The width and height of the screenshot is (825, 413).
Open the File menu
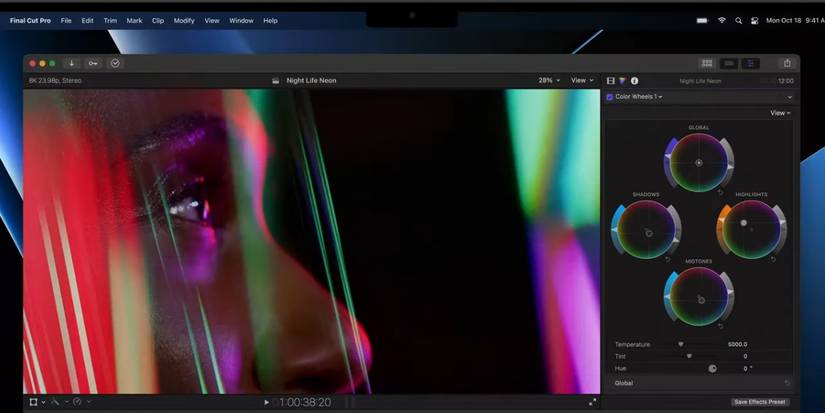pyautogui.click(x=66, y=21)
